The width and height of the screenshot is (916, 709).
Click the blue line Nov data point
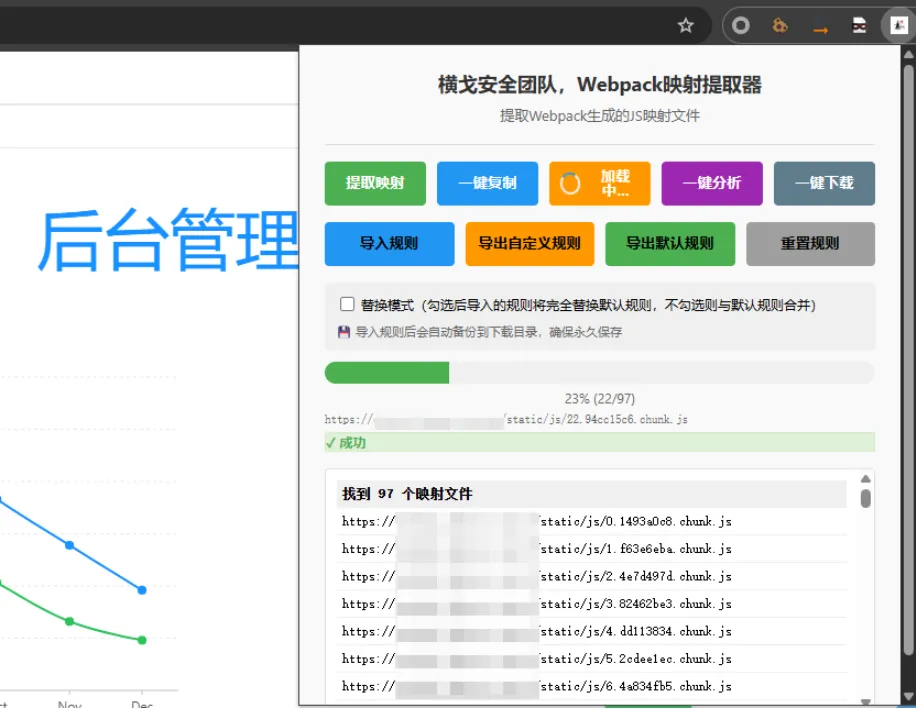(70, 545)
